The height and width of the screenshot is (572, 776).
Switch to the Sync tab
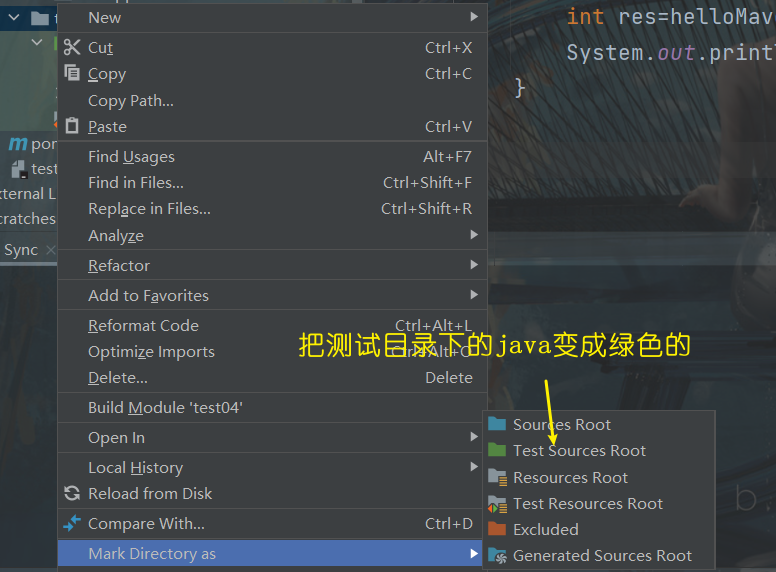(21, 250)
